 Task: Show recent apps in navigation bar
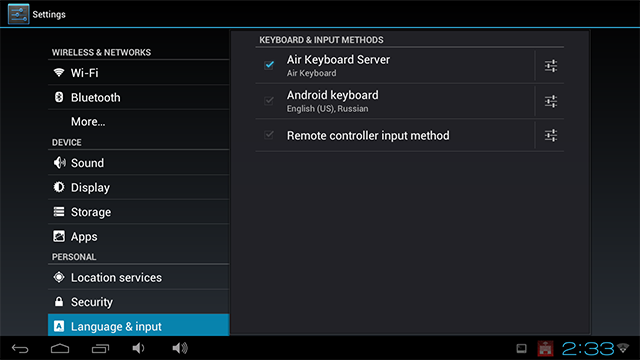click(x=100, y=348)
